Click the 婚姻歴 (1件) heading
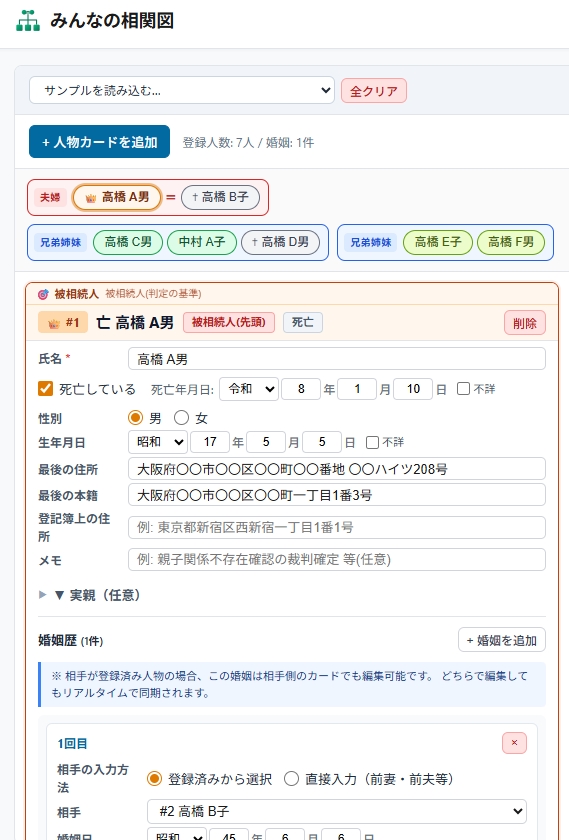 coord(71,640)
